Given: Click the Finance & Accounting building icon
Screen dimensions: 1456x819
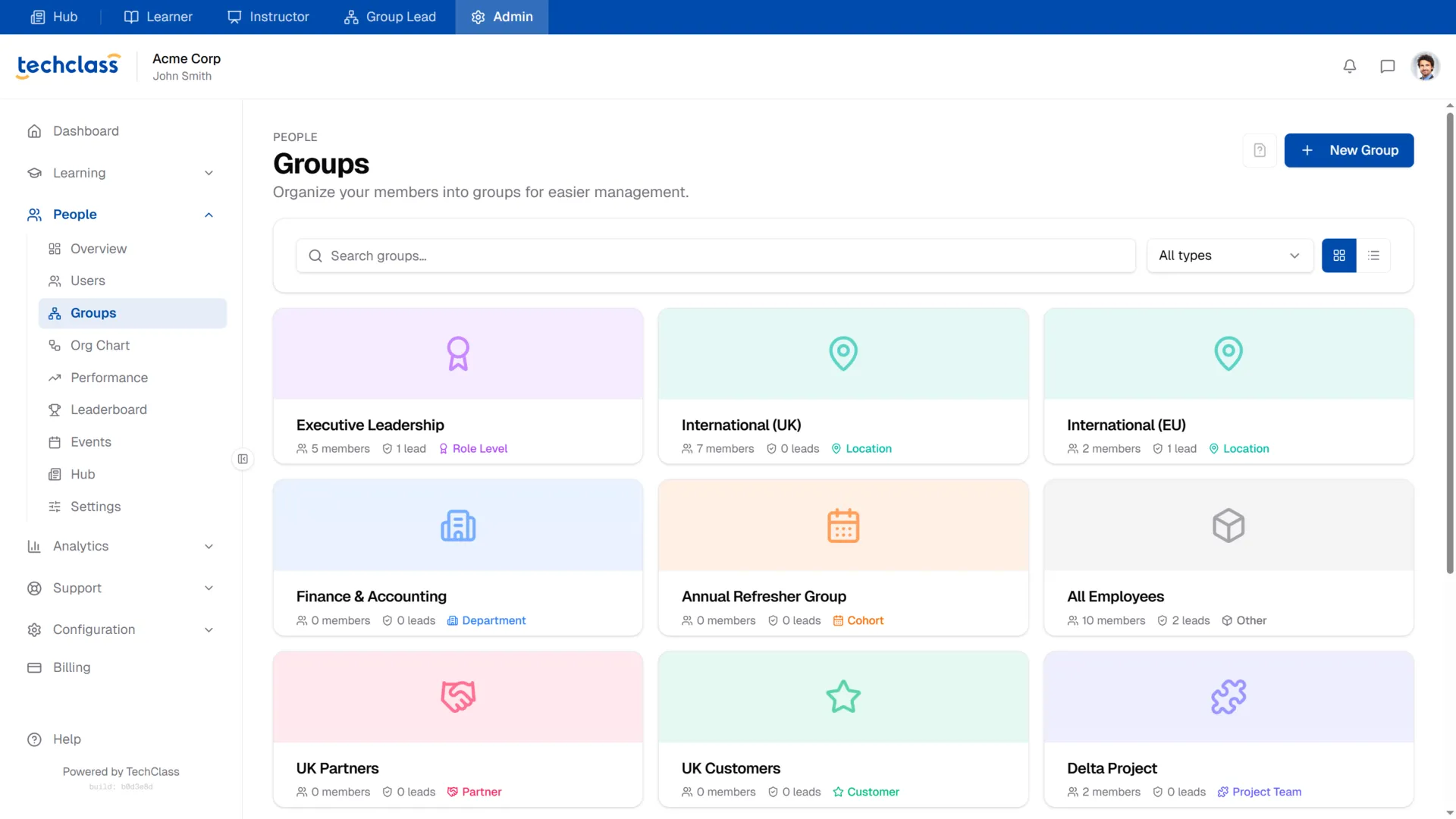Looking at the screenshot, I should coord(458,526).
